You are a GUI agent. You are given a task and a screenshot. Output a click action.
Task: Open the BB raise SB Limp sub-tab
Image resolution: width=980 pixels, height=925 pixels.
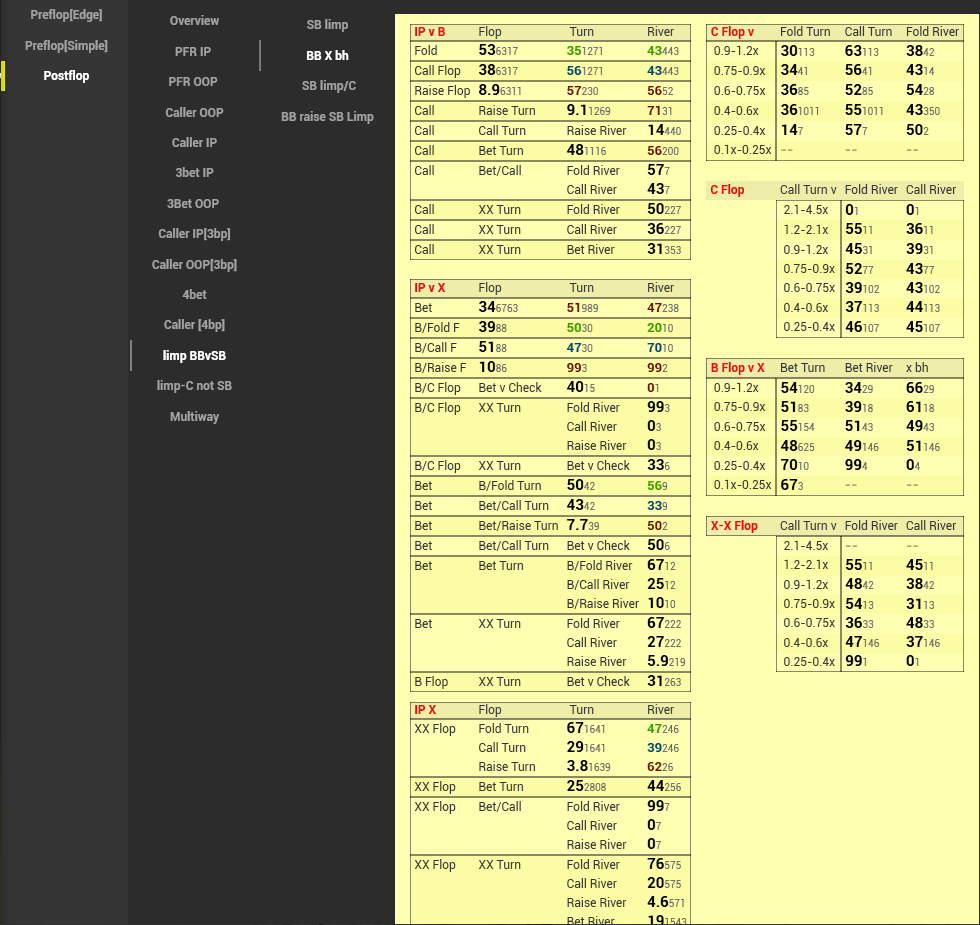pyautogui.click(x=327, y=117)
